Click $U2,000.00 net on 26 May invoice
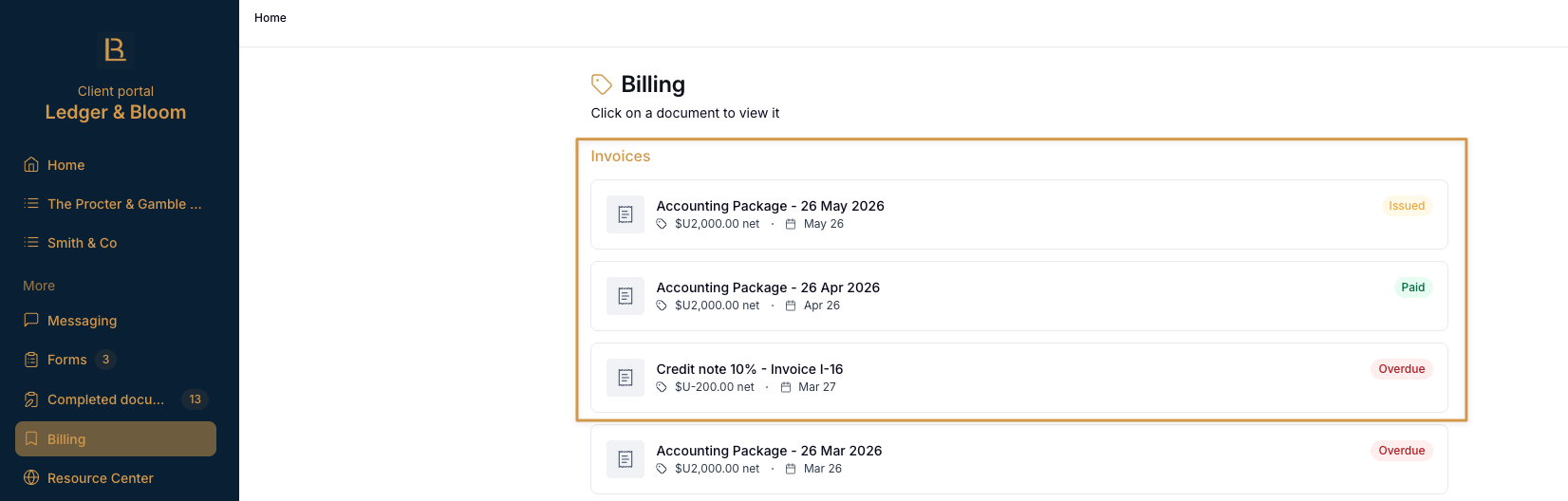This screenshot has height=501, width=1568. coord(718,224)
